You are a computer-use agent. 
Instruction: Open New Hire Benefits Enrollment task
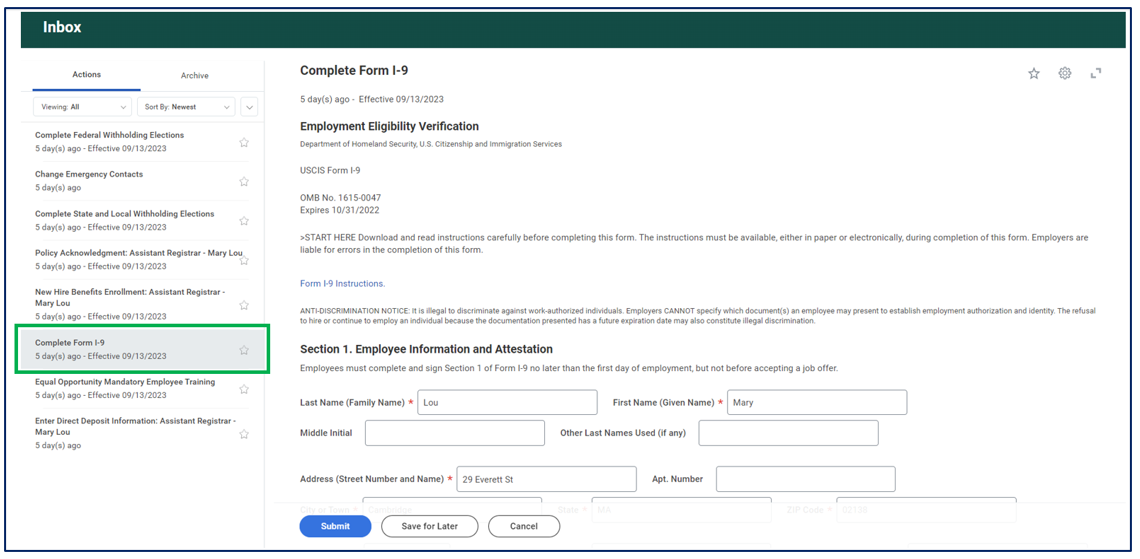(142, 304)
